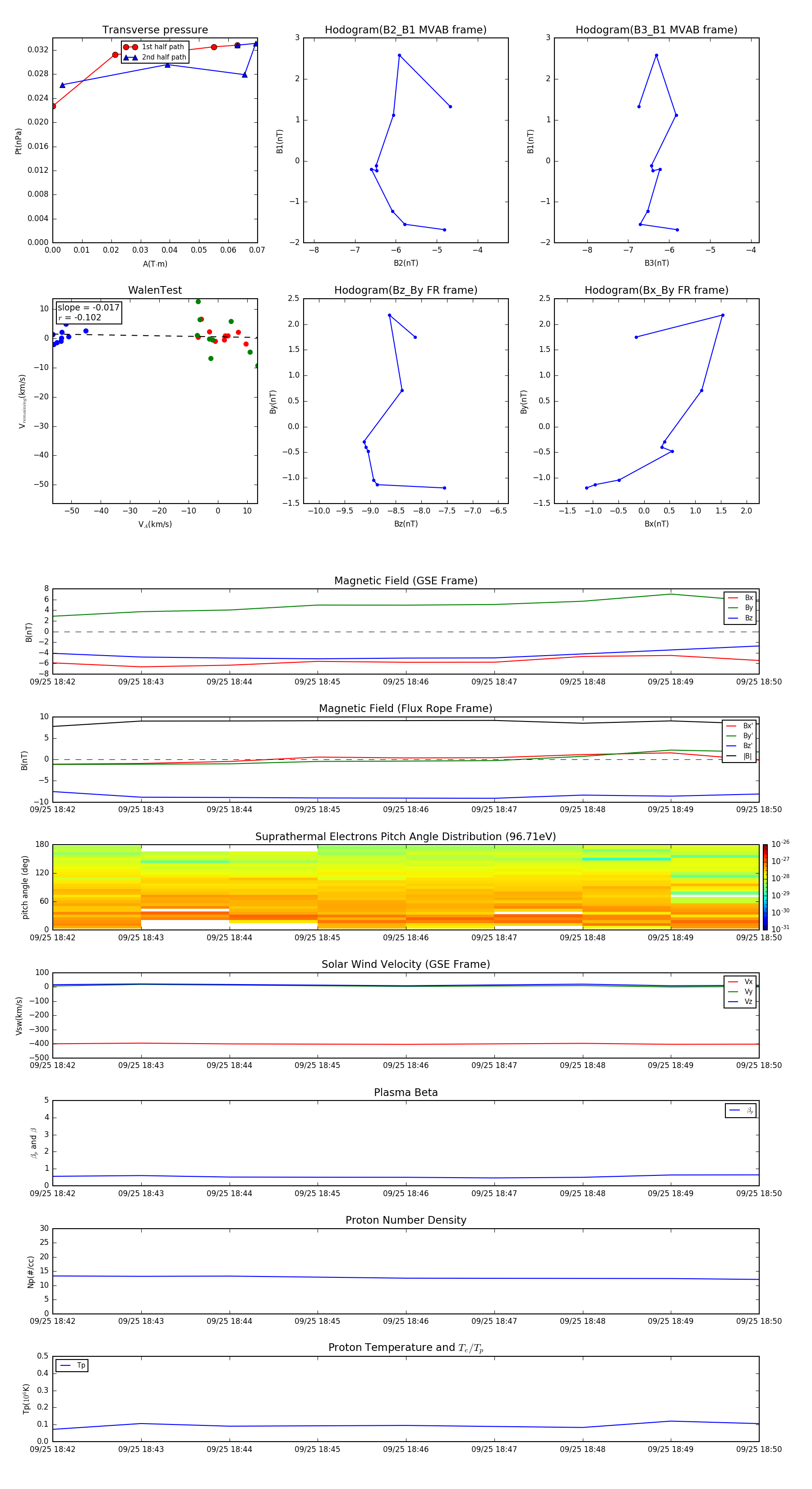Click the "Pt(nPa)" y-axis label
Viewport: 812px width, 1489px height.
tap(18, 141)
